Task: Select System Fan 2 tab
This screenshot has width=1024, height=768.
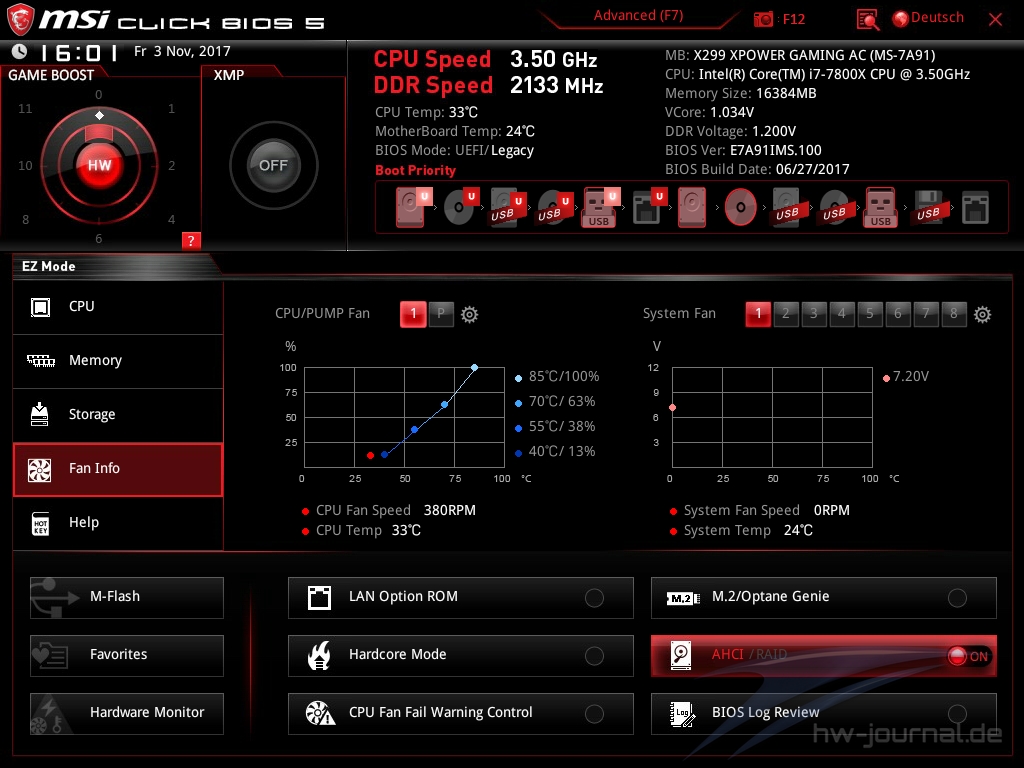Action: [786, 314]
